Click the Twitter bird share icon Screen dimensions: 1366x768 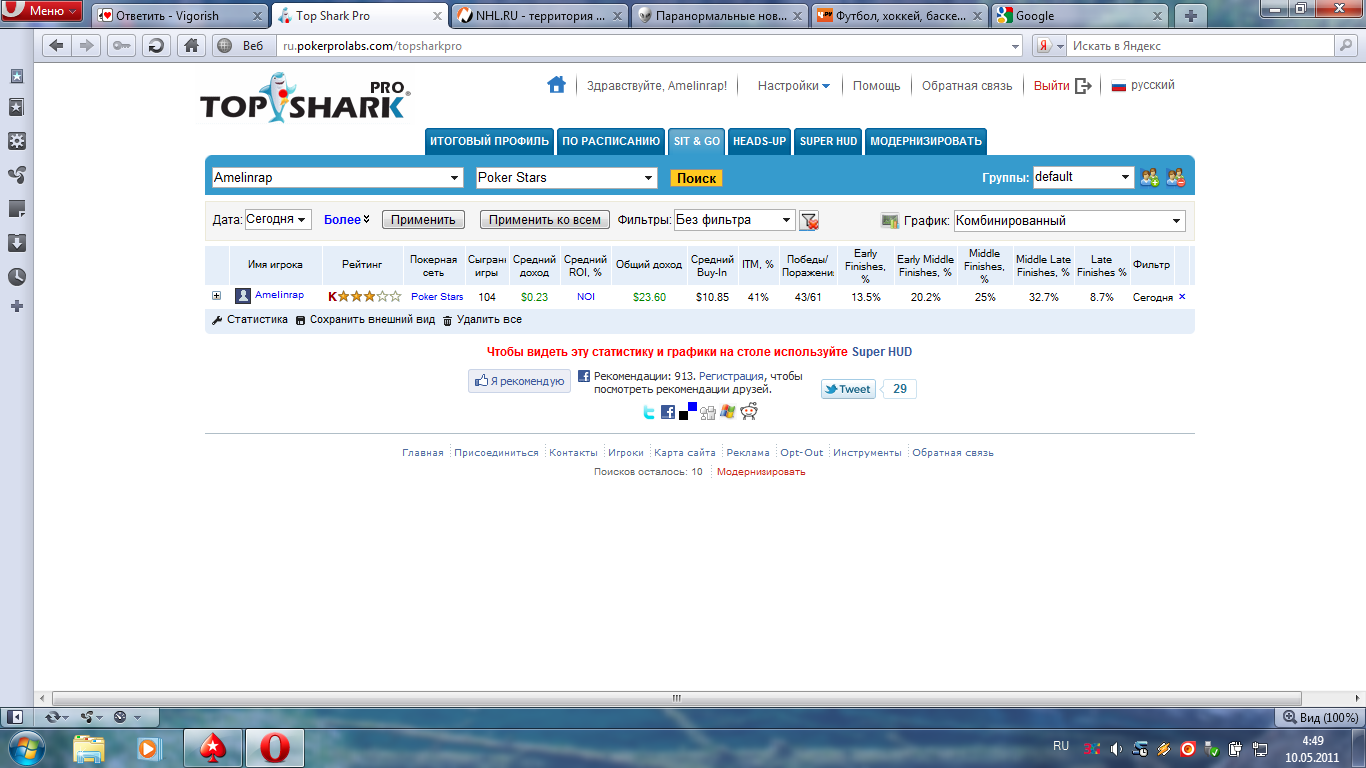648,412
